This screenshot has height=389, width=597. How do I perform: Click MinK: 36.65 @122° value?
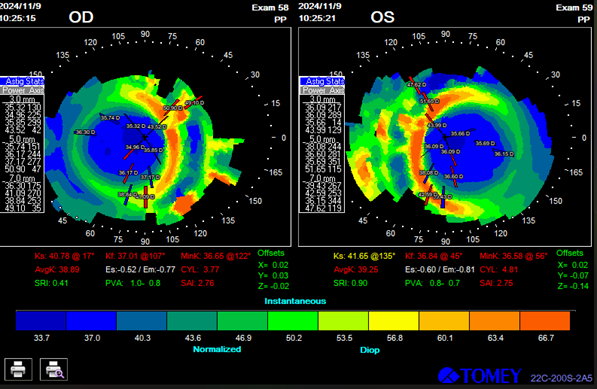tap(216, 256)
